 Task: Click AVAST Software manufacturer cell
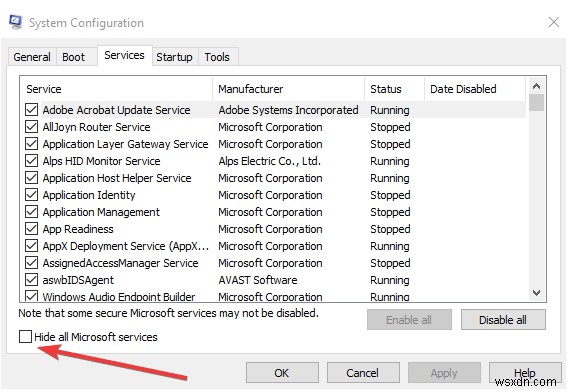pyautogui.click(x=258, y=280)
